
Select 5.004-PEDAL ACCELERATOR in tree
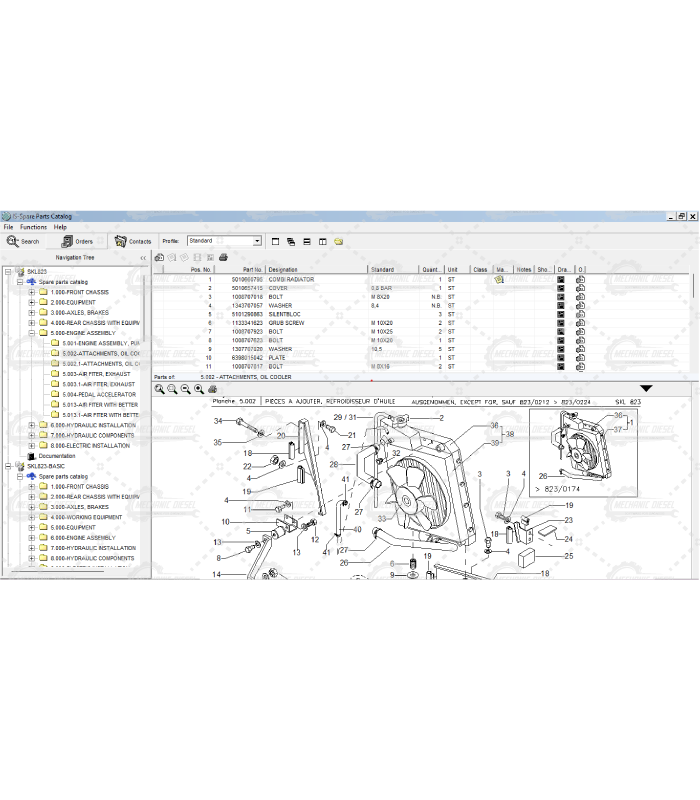point(98,394)
